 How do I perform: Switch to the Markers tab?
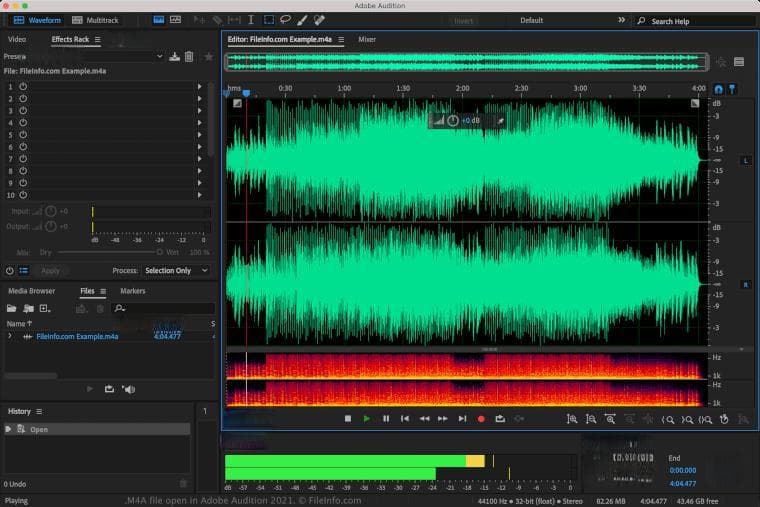[133, 291]
